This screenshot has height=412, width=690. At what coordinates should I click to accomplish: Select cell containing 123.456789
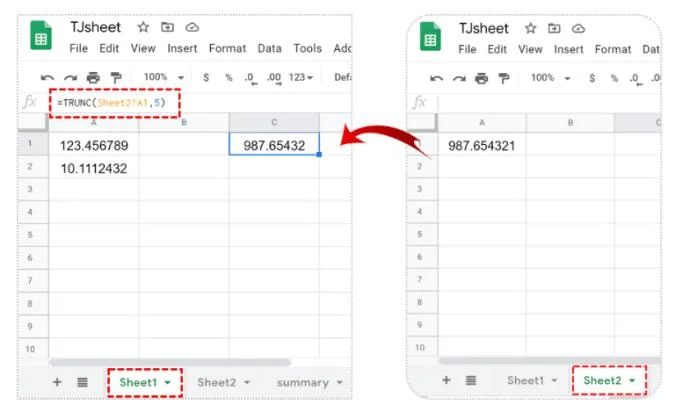[94, 144]
